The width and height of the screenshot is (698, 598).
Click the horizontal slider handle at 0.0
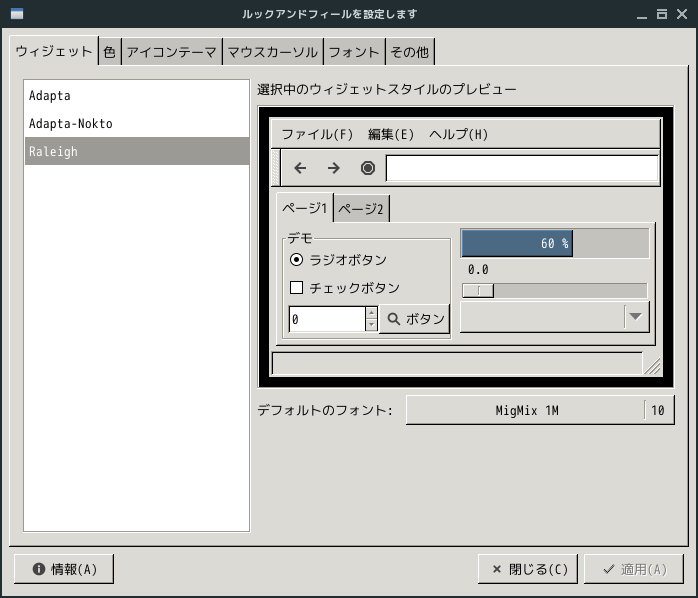478,291
